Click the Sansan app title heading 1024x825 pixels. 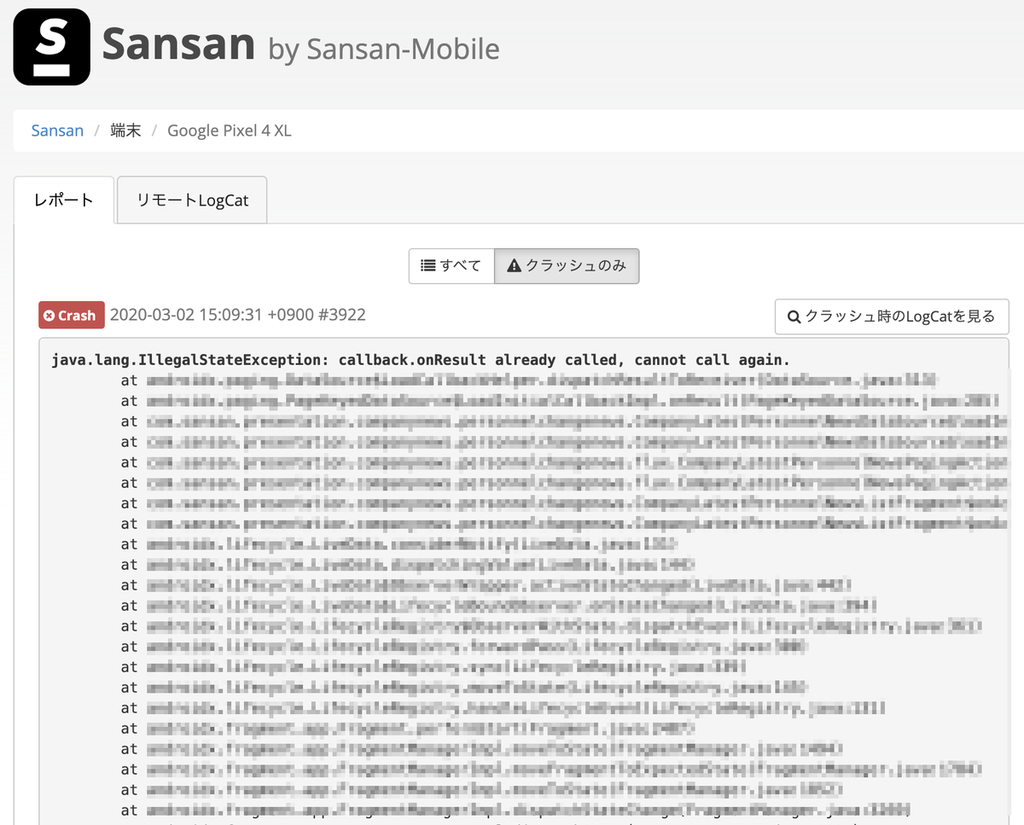178,44
